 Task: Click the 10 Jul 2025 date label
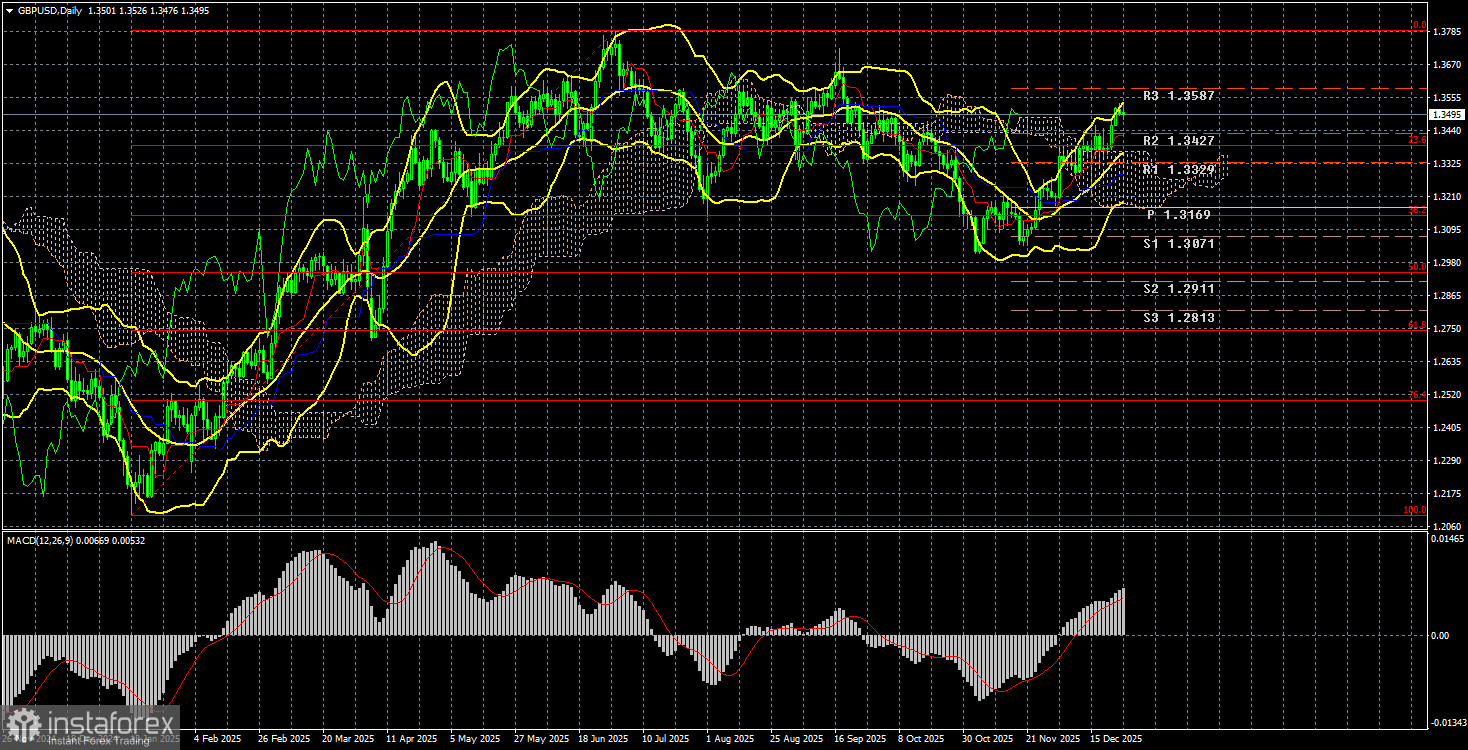click(x=666, y=740)
